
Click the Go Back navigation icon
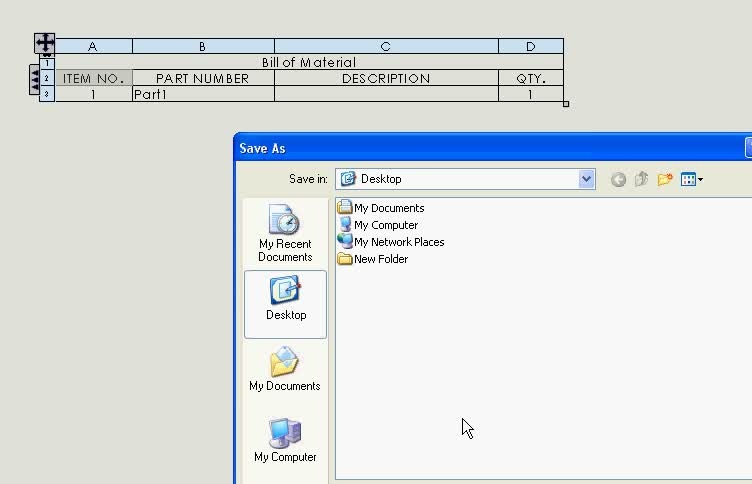[618, 179]
